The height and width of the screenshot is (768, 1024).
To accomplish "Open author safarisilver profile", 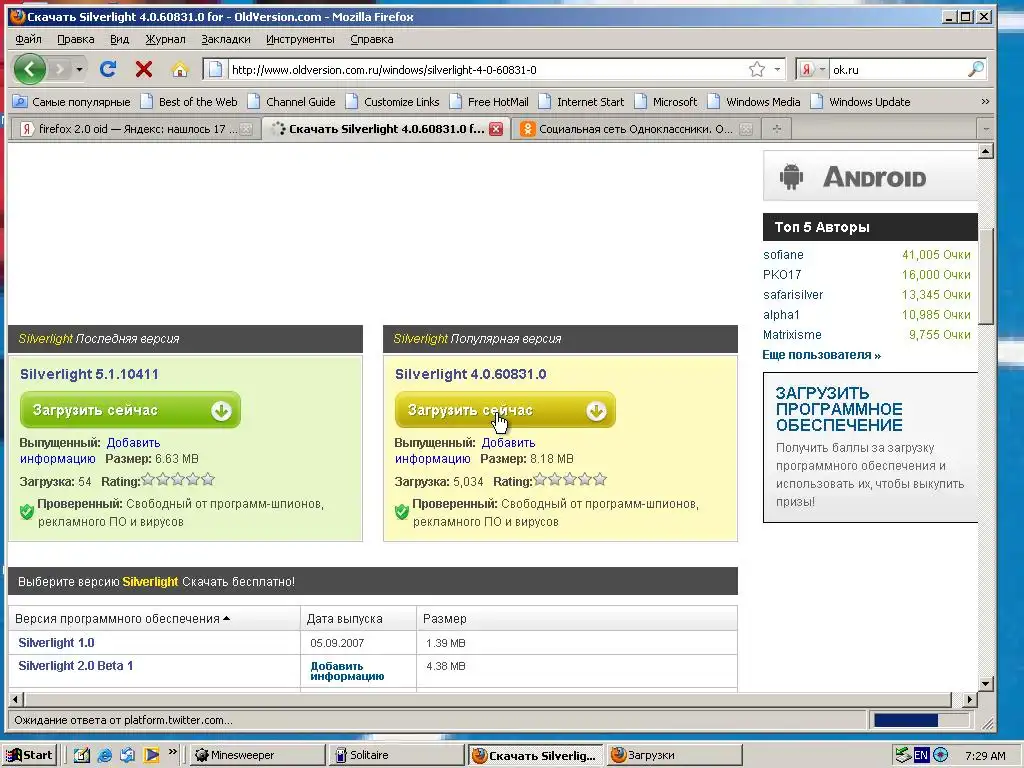I will (793, 295).
